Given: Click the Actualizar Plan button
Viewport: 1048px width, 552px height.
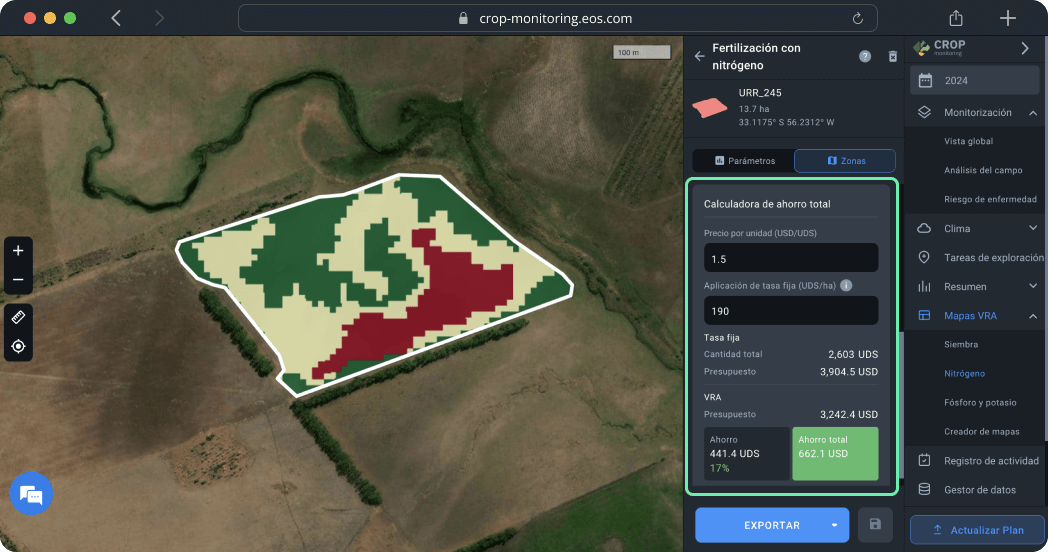Looking at the screenshot, I should (977, 530).
